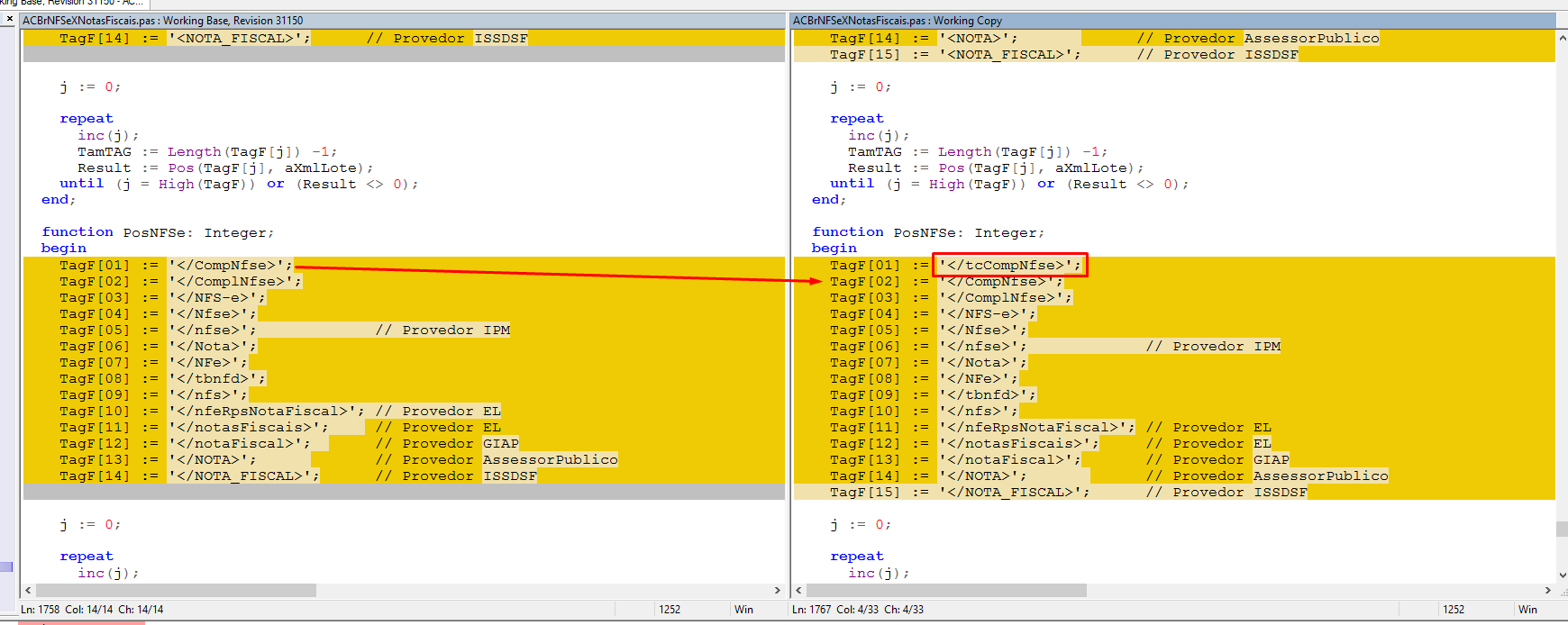The width and height of the screenshot is (1568, 625).
Task: Select TagF[10] '</nfeRpsNotaFiscal>' line in Working Base
Action: click(404, 411)
